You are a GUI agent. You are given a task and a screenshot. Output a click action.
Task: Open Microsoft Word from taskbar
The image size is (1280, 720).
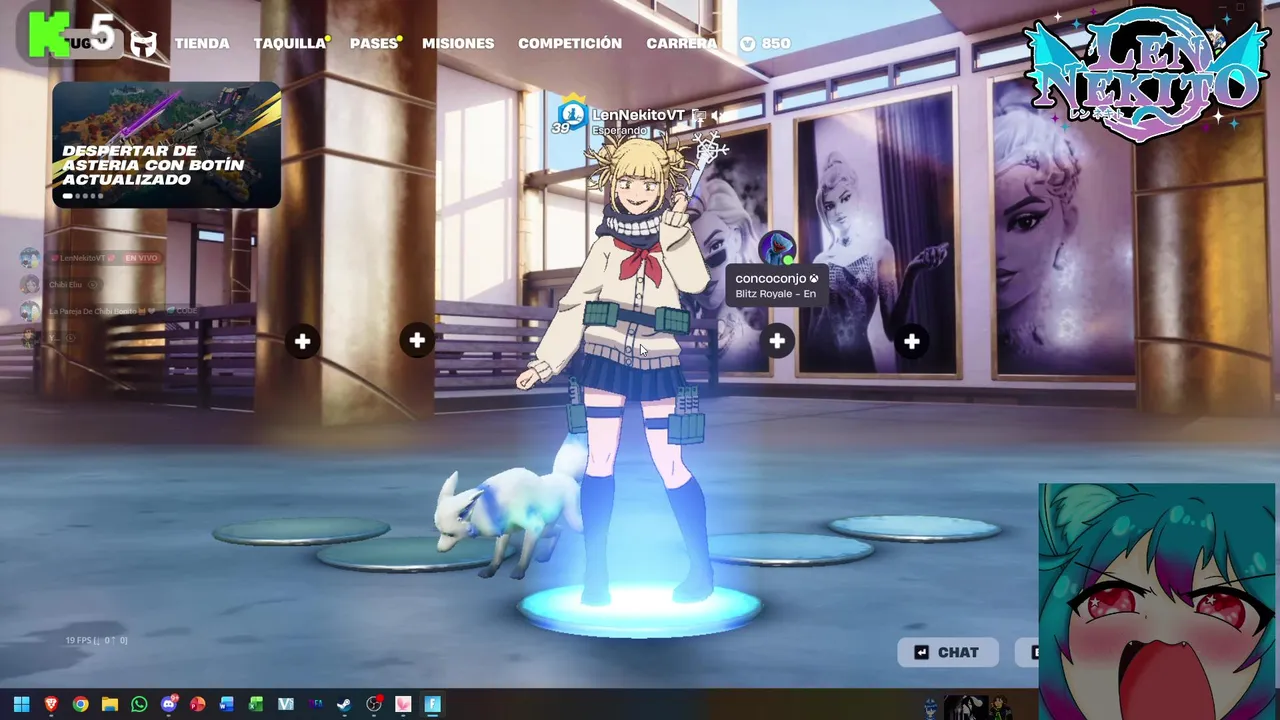(x=227, y=704)
